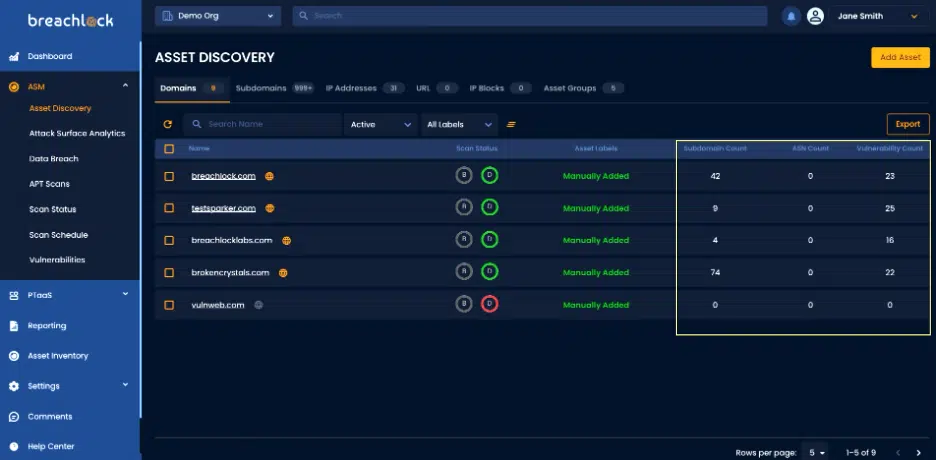Toggle the select-all checkbox in table header

(169, 149)
